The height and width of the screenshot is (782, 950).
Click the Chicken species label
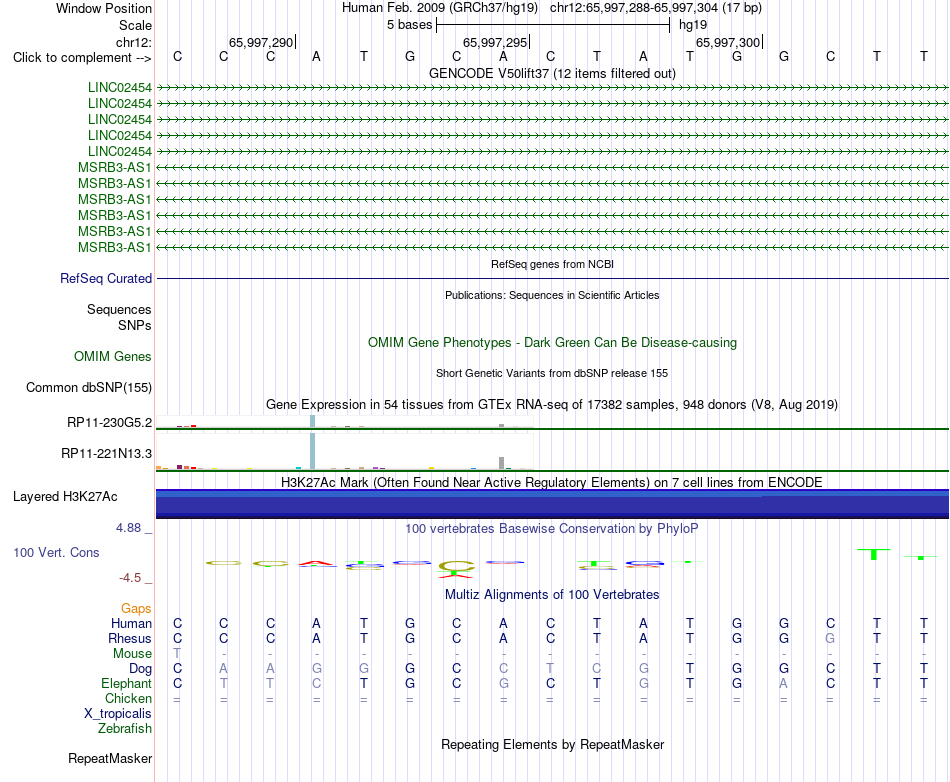(128, 698)
